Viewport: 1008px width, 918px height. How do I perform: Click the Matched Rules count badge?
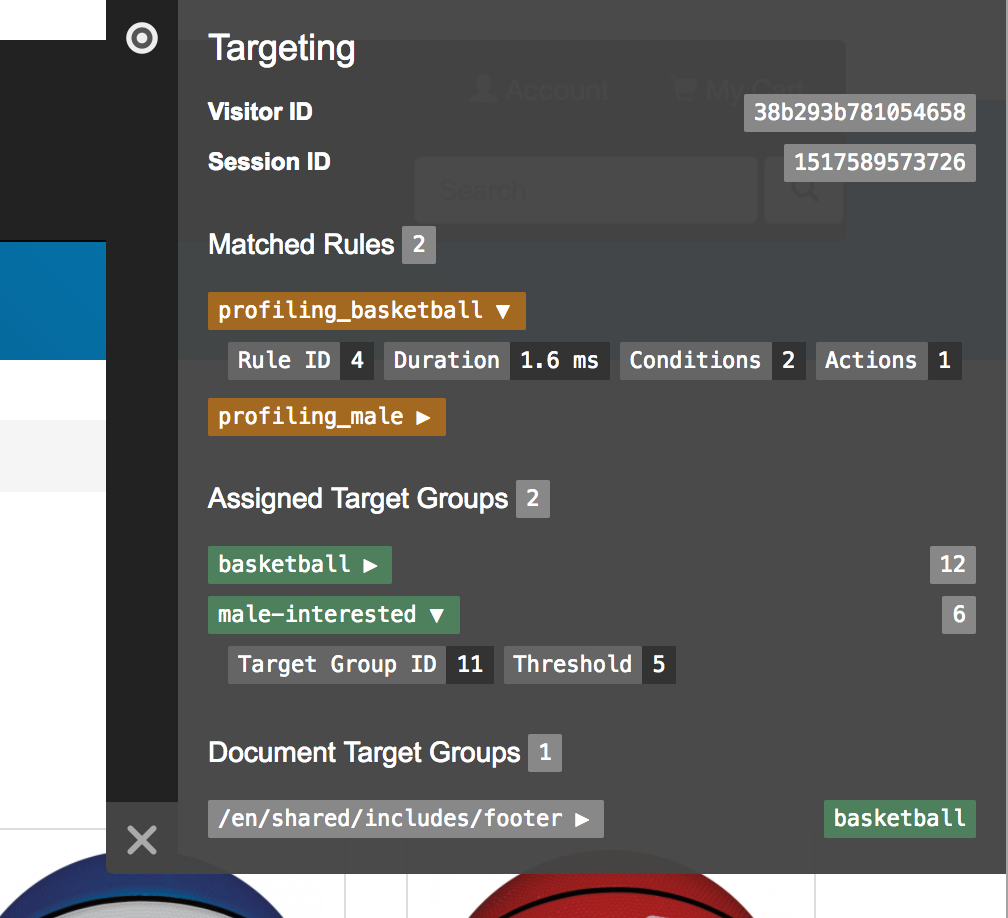pyautogui.click(x=421, y=245)
